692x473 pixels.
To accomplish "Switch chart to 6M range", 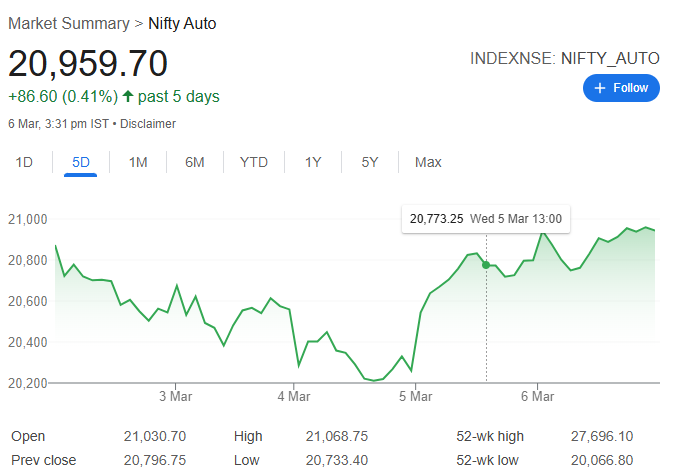I will [194, 162].
